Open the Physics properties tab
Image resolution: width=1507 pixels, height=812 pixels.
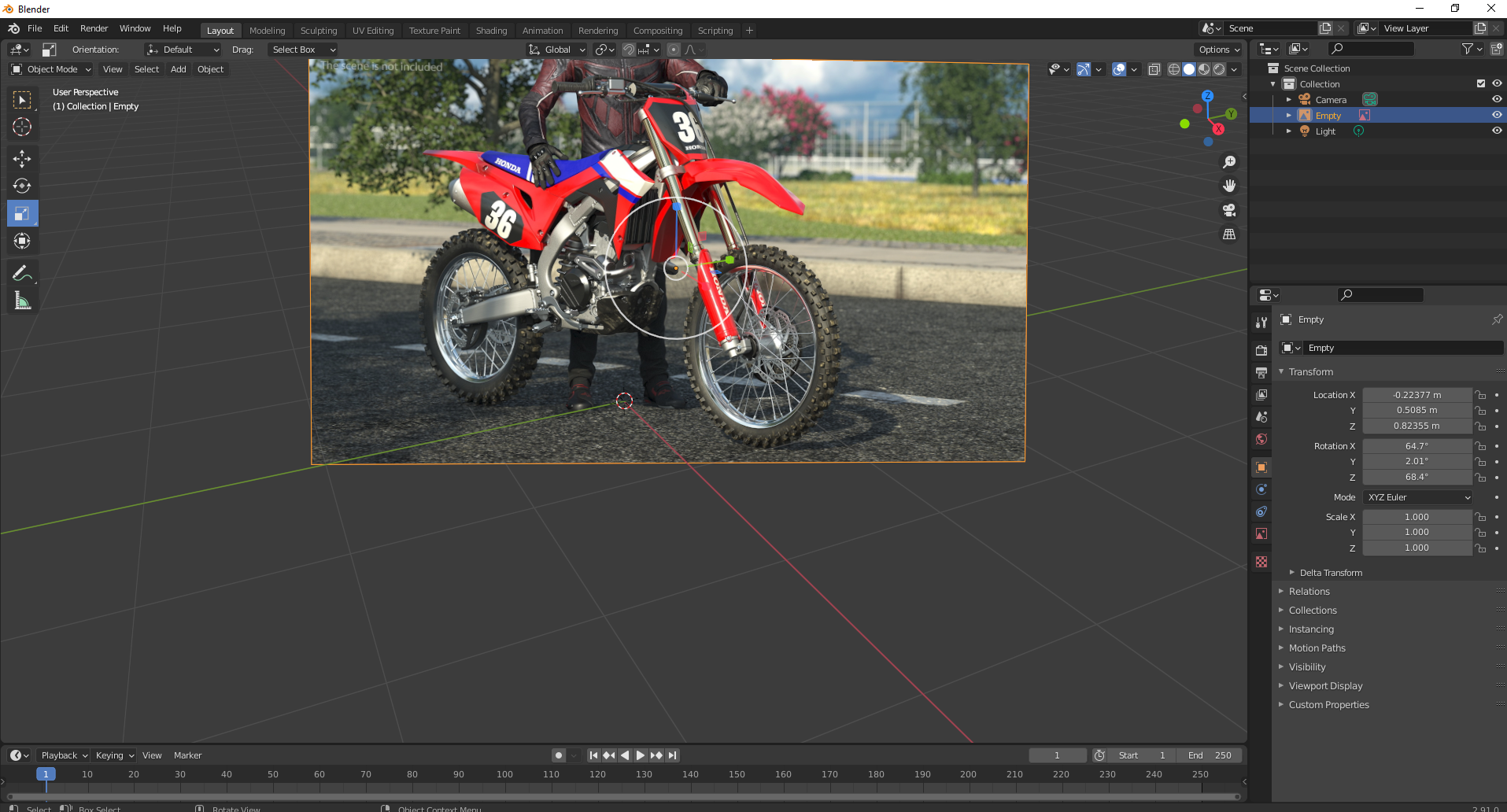[x=1261, y=489]
